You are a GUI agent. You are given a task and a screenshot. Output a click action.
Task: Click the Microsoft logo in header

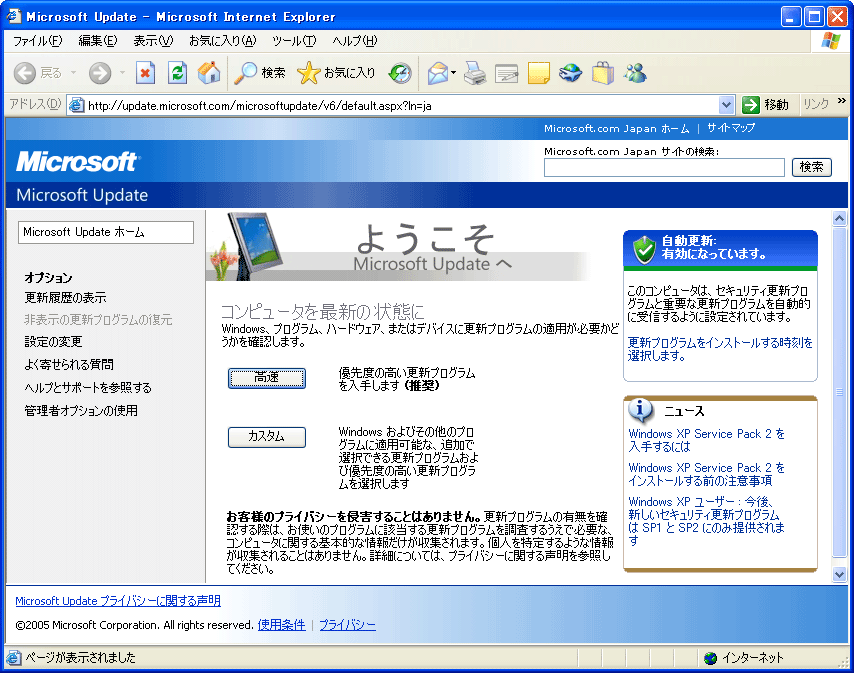78,162
